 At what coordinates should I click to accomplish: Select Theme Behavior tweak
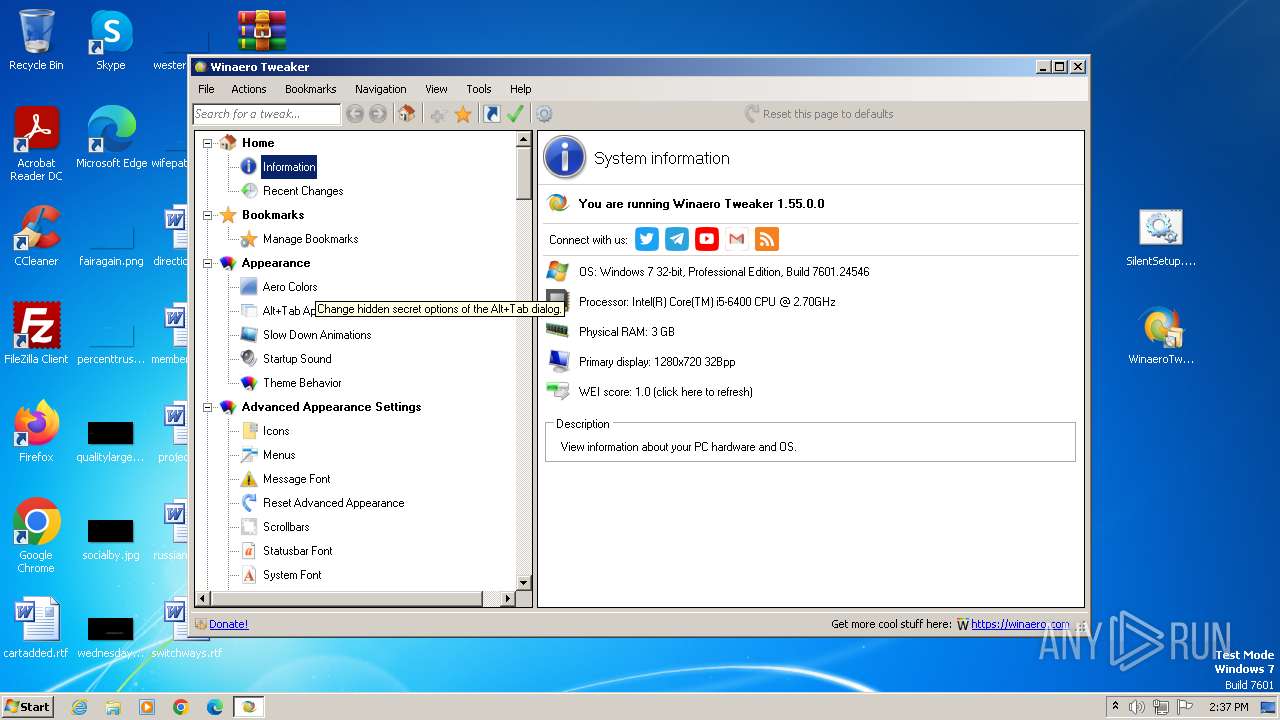point(302,383)
